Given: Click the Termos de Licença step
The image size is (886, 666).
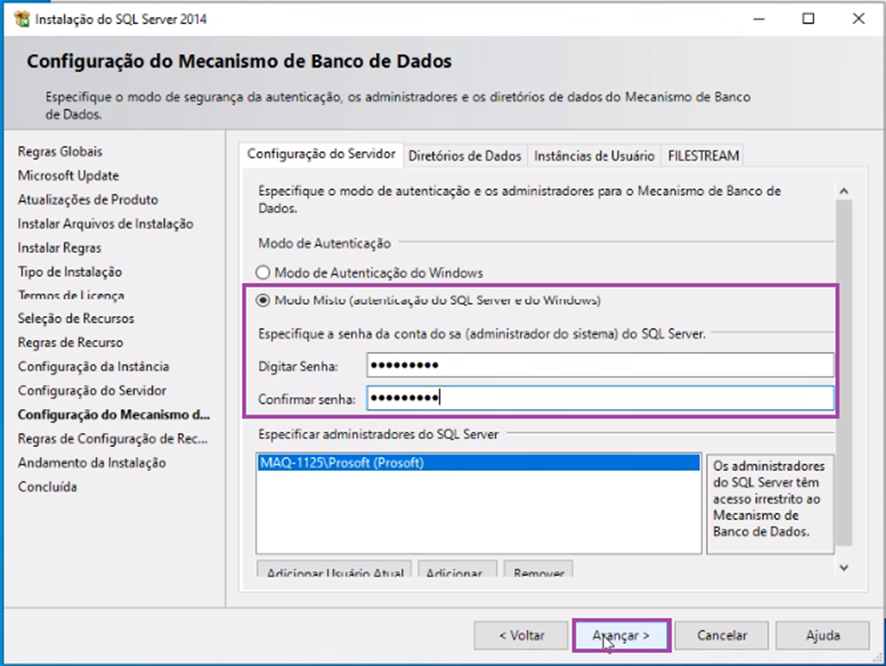Looking at the screenshot, I should [x=71, y=295].
